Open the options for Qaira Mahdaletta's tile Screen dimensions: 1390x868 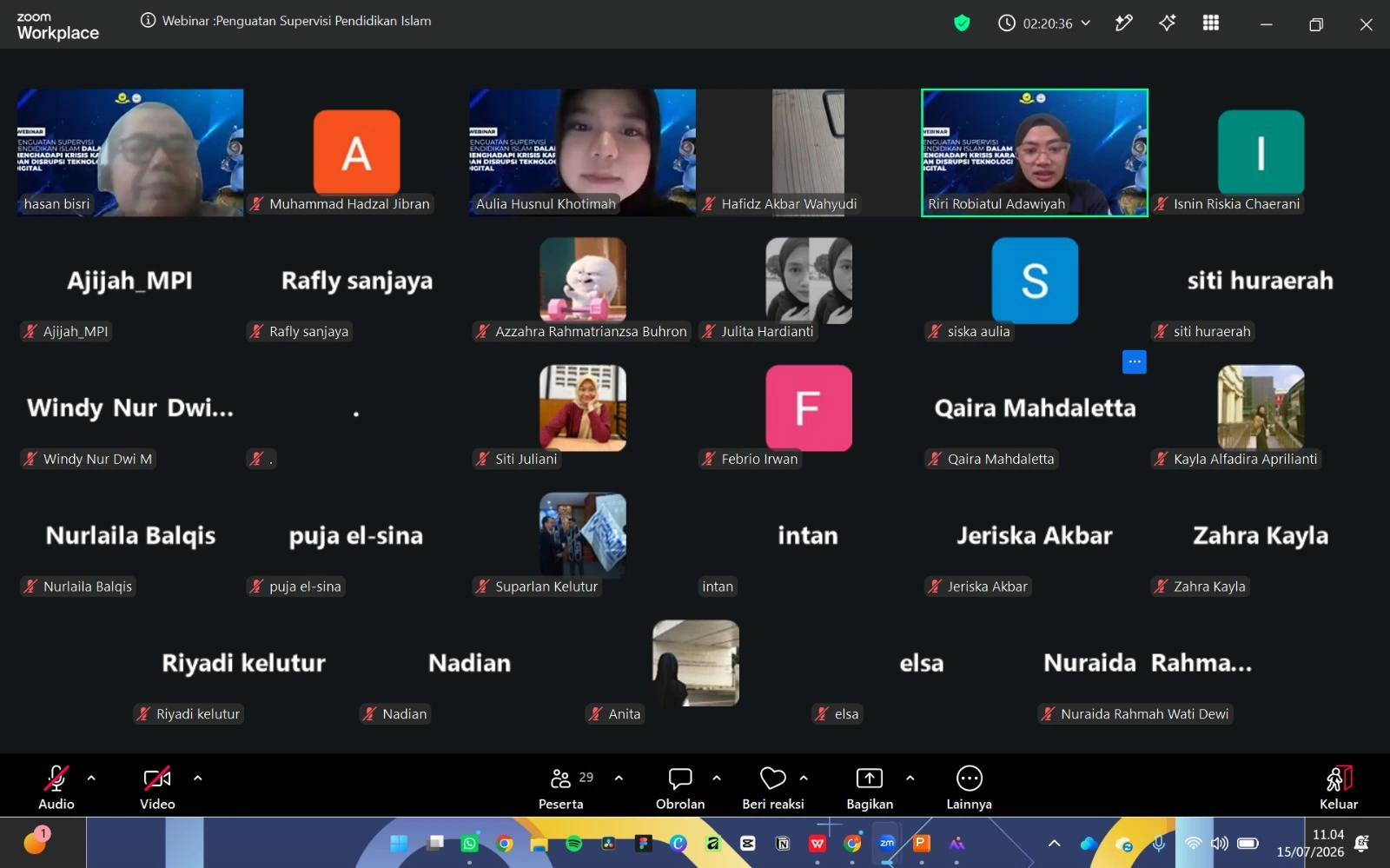click(1135, 361)
